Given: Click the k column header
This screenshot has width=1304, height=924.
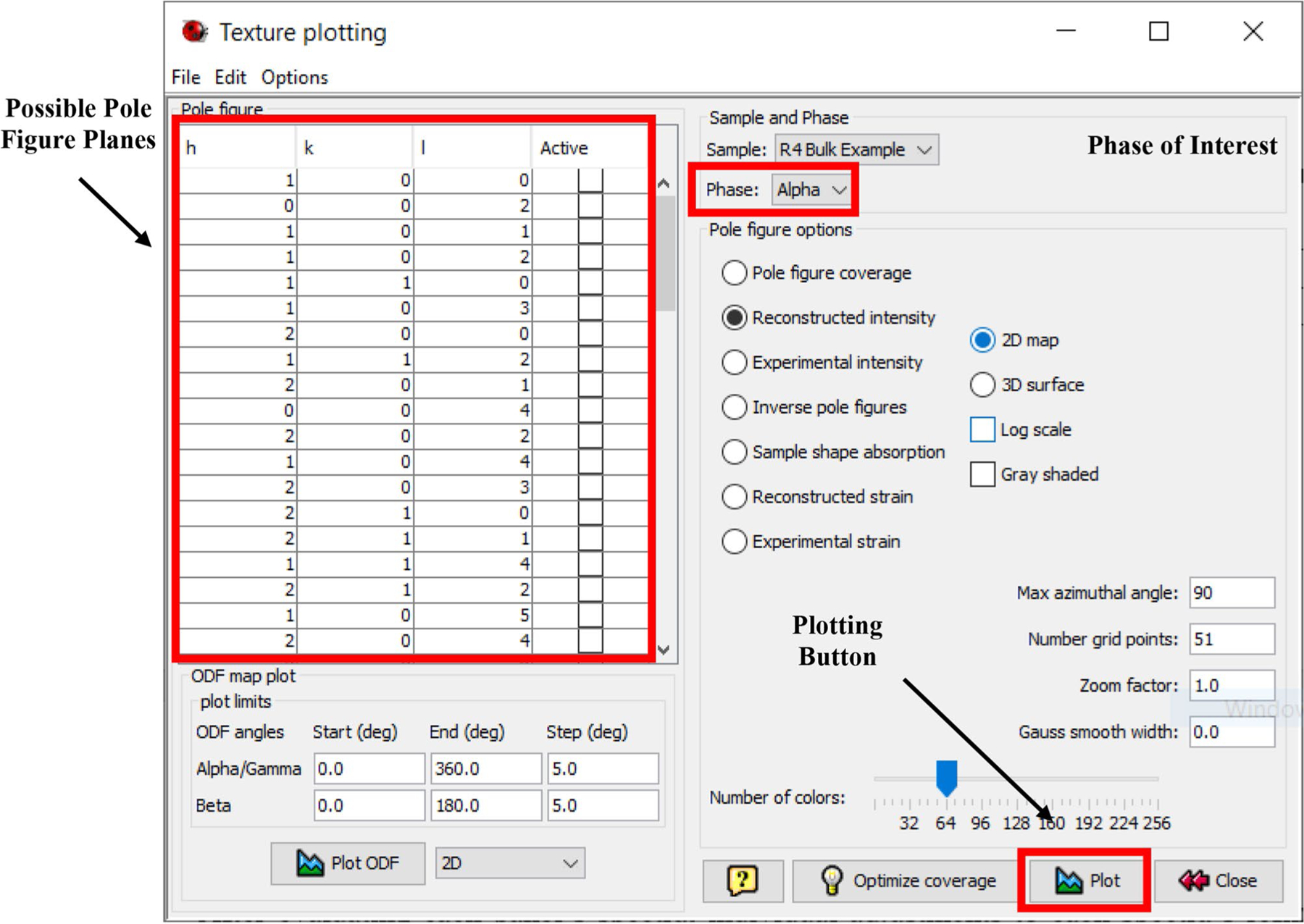Looking at the screenshot, I should pos(355,148).
